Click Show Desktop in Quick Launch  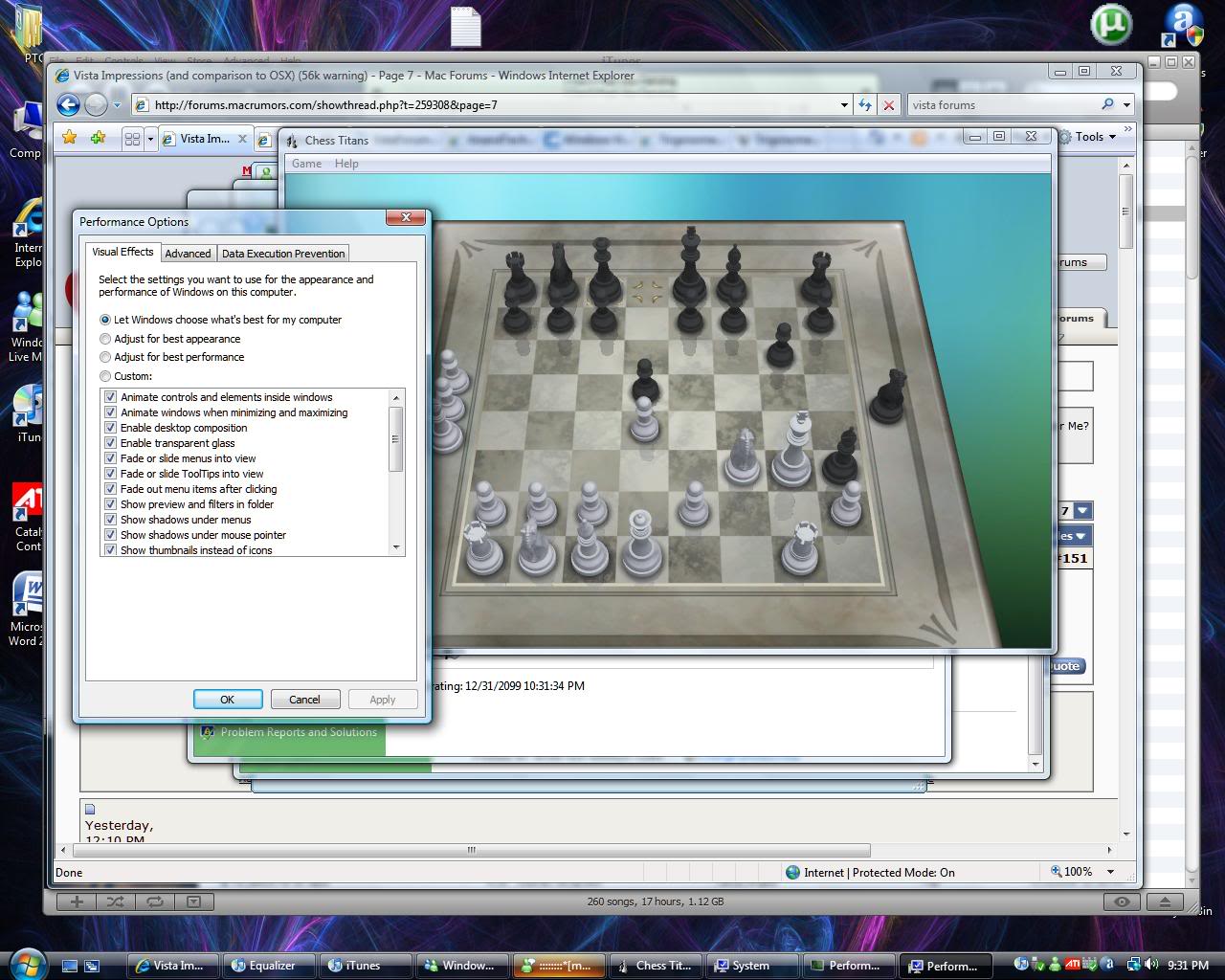69,966
